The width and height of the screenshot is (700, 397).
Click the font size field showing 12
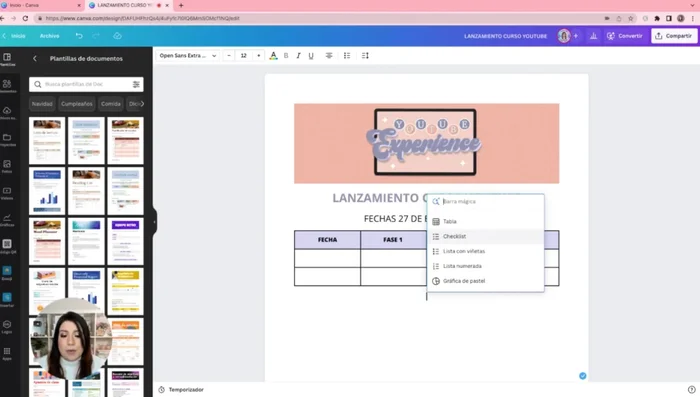[x=244, y=56]
